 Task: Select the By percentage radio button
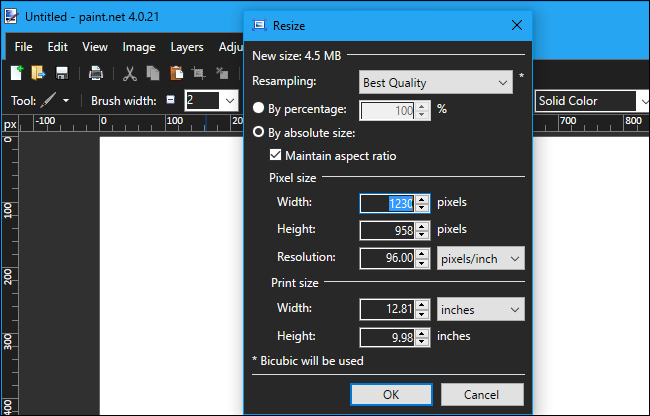point(260,109)
